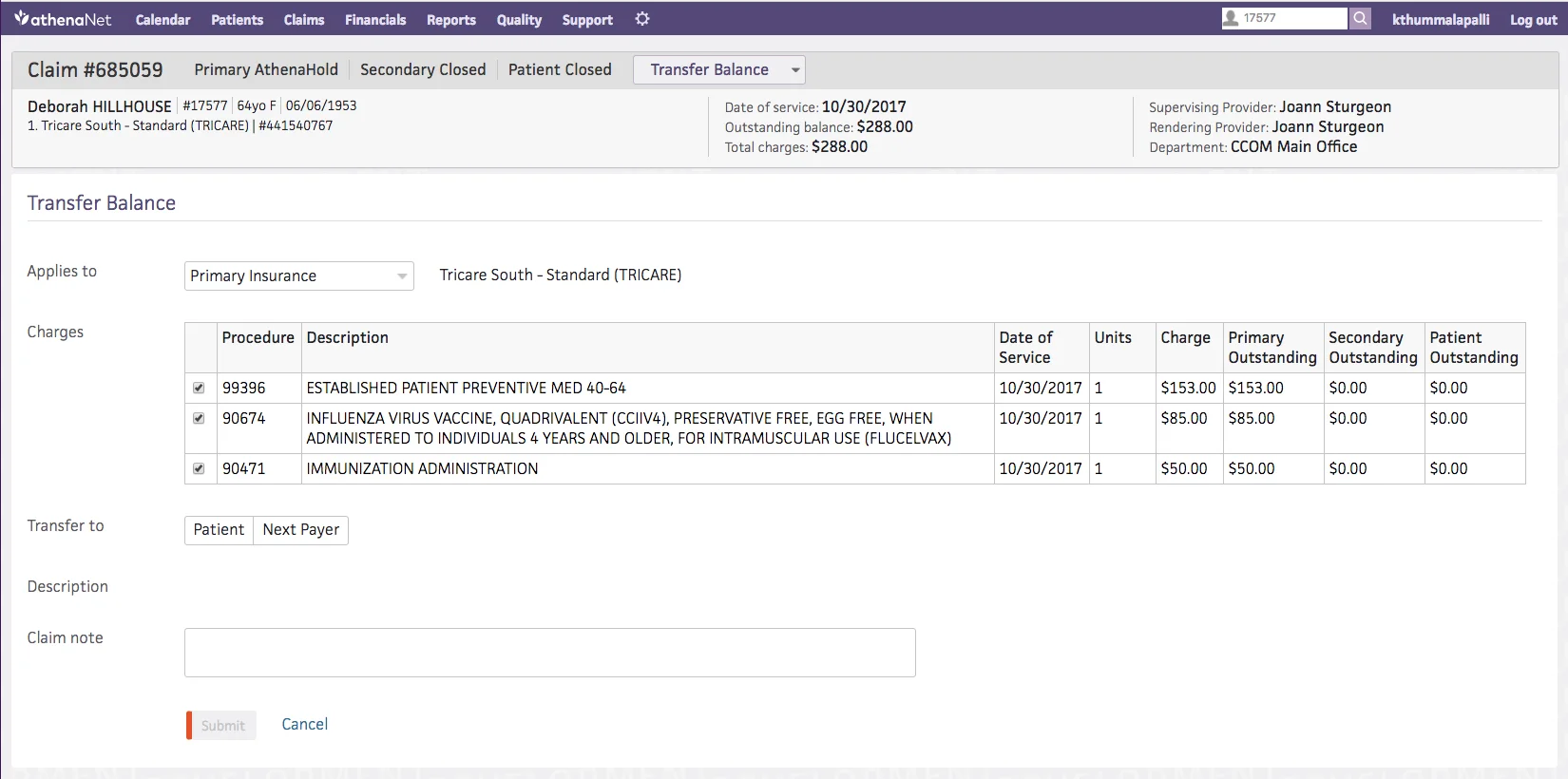1568x779 pixels.
Task: Click the $153.00 charge for 99396
Action: point(1188,388)
